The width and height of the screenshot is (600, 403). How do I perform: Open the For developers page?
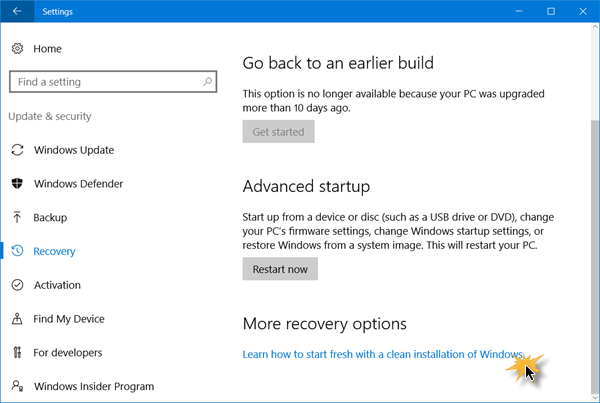pyautogui.click(x=69, y=352)
